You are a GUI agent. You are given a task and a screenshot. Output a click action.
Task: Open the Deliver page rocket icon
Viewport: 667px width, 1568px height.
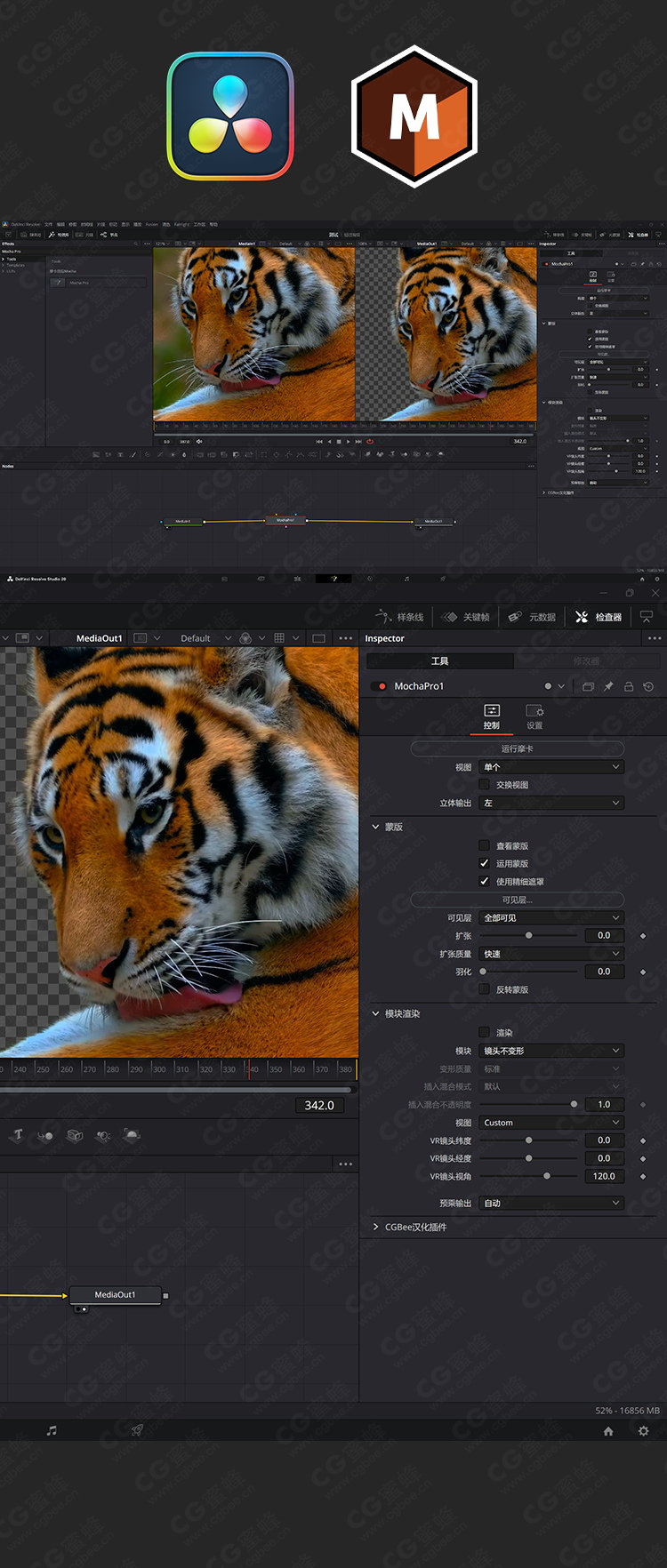click(137, 1430)
